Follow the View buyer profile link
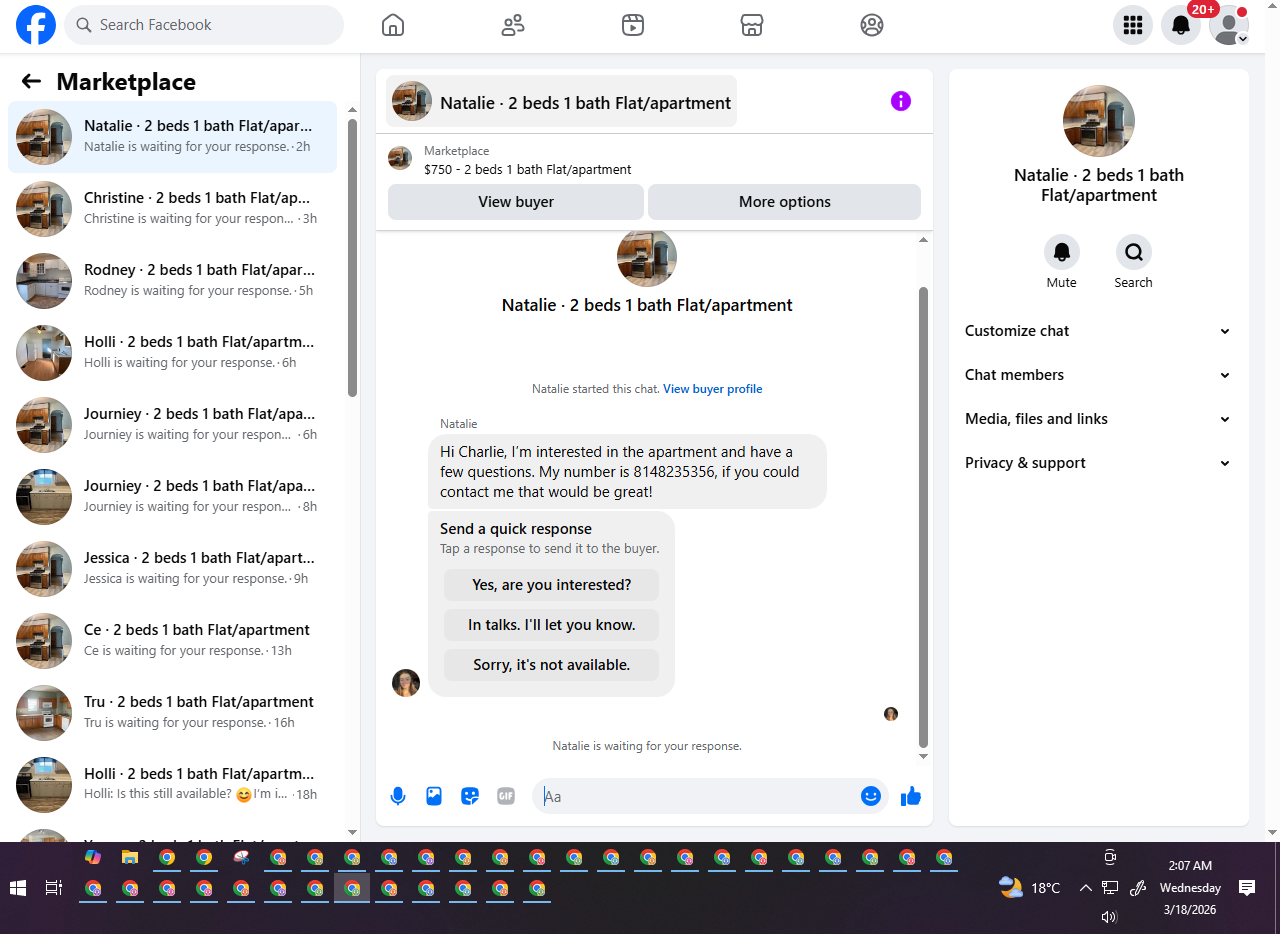This screenshot has width=1280, height=934. click(x=712, y=389)
